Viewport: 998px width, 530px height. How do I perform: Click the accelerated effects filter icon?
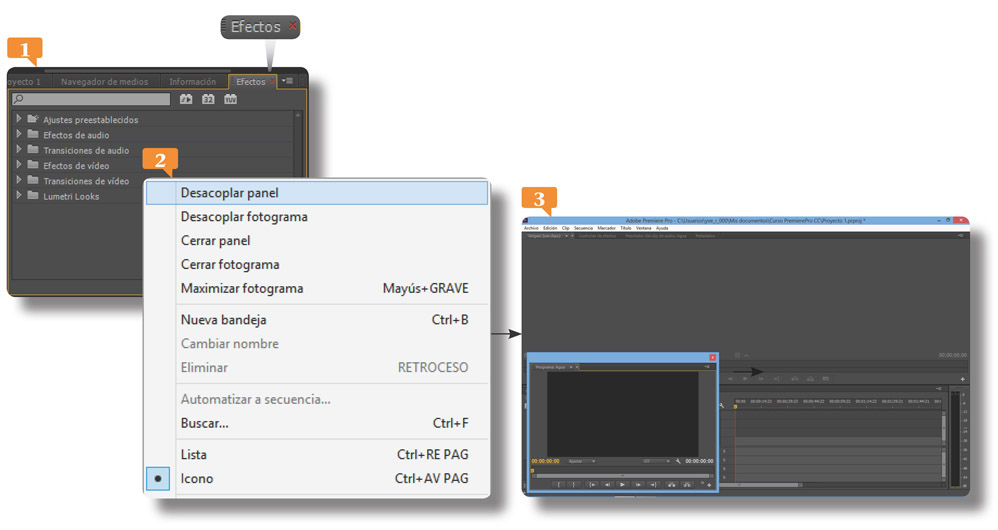pos(185,99)
